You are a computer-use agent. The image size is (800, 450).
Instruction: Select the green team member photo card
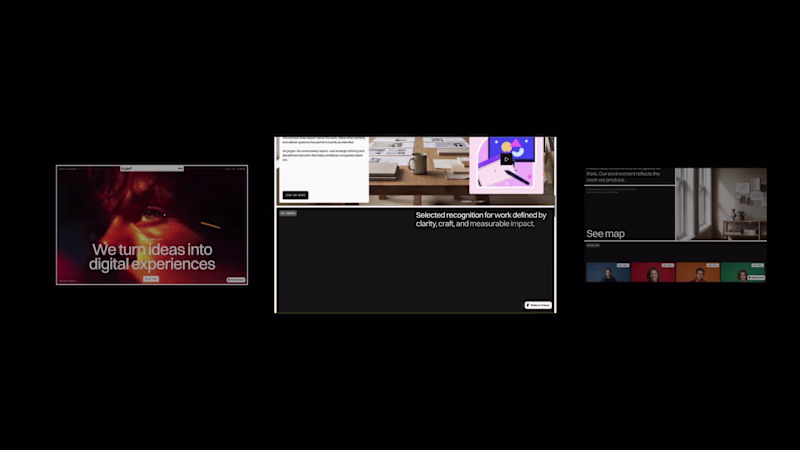coord(743,272)
